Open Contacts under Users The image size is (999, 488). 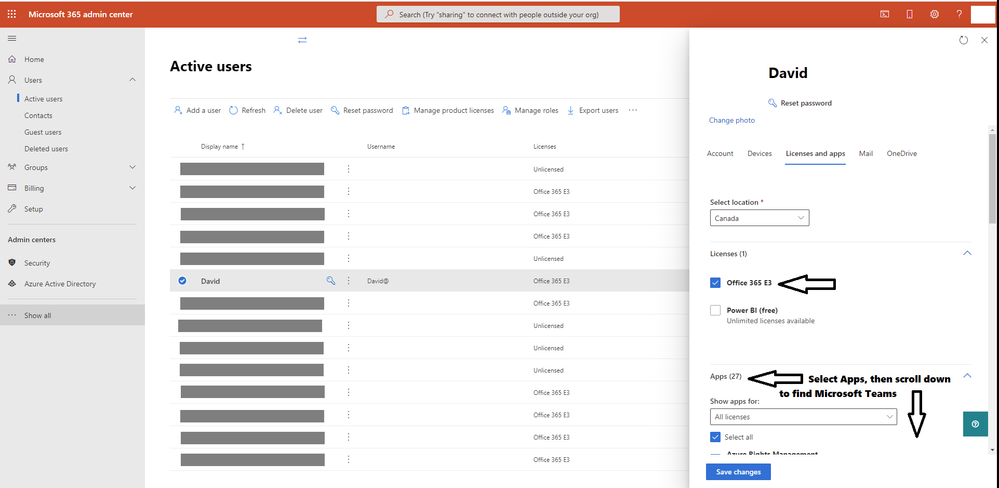[38, 115]
